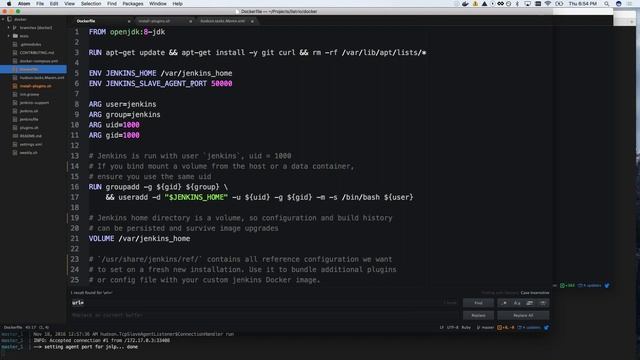The height and width of the screenshot is (360, 640).
Task: Open plugins.sh in the tree view
Action: (29, 128)
